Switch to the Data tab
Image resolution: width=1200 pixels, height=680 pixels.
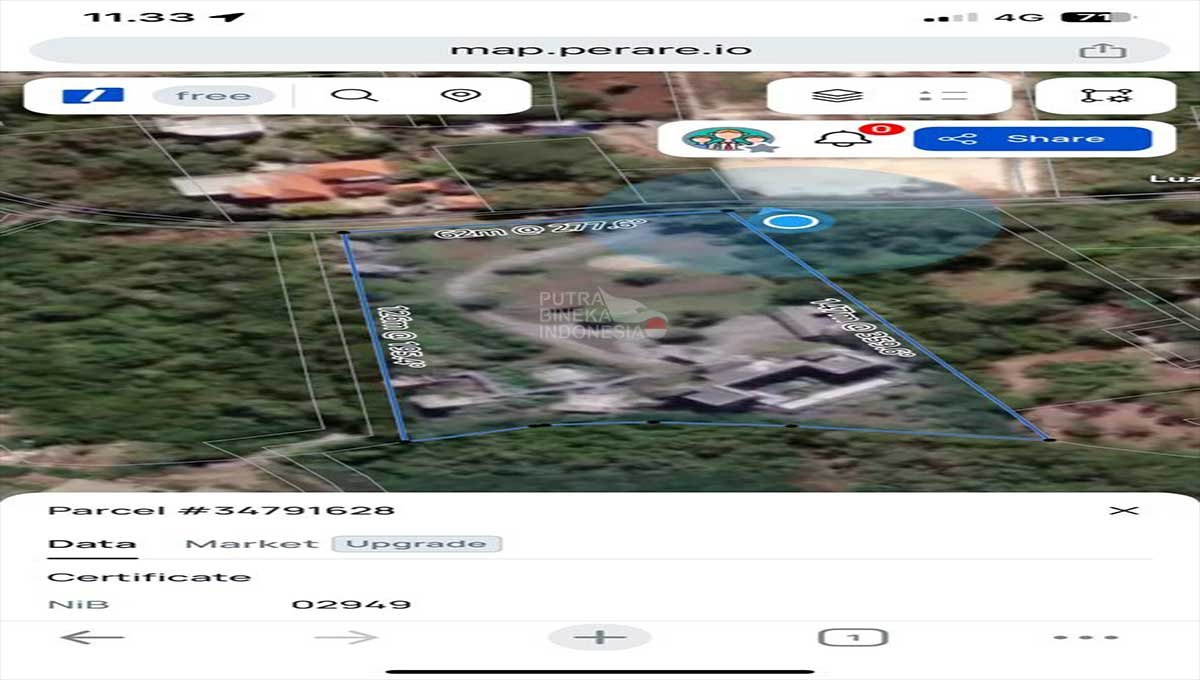point(92,544)
